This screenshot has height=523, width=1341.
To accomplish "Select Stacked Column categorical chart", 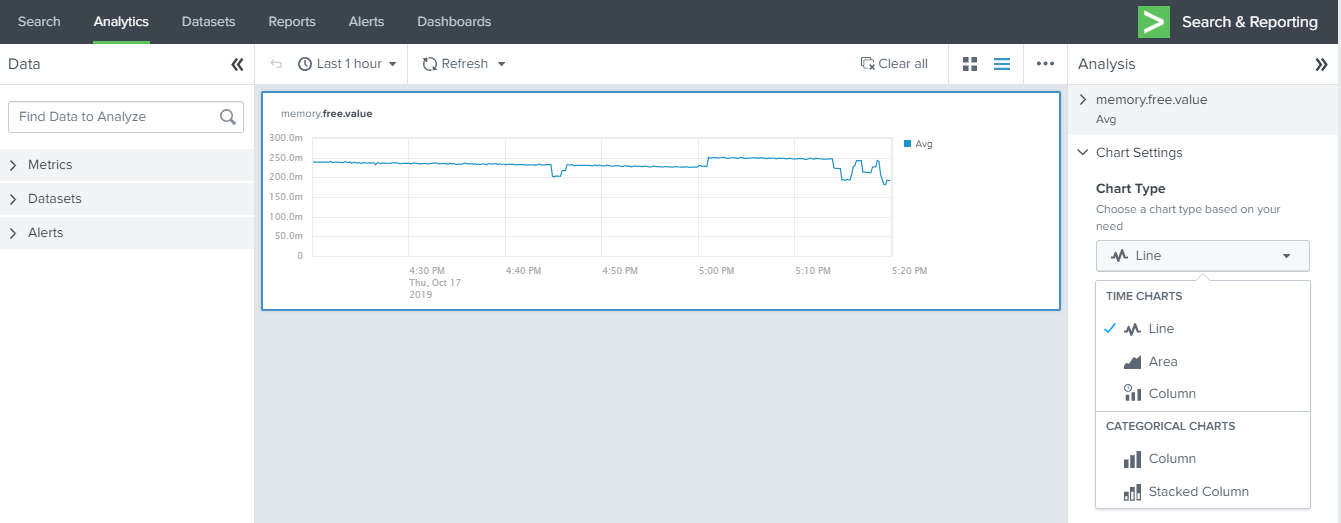I will [1197, 492].
